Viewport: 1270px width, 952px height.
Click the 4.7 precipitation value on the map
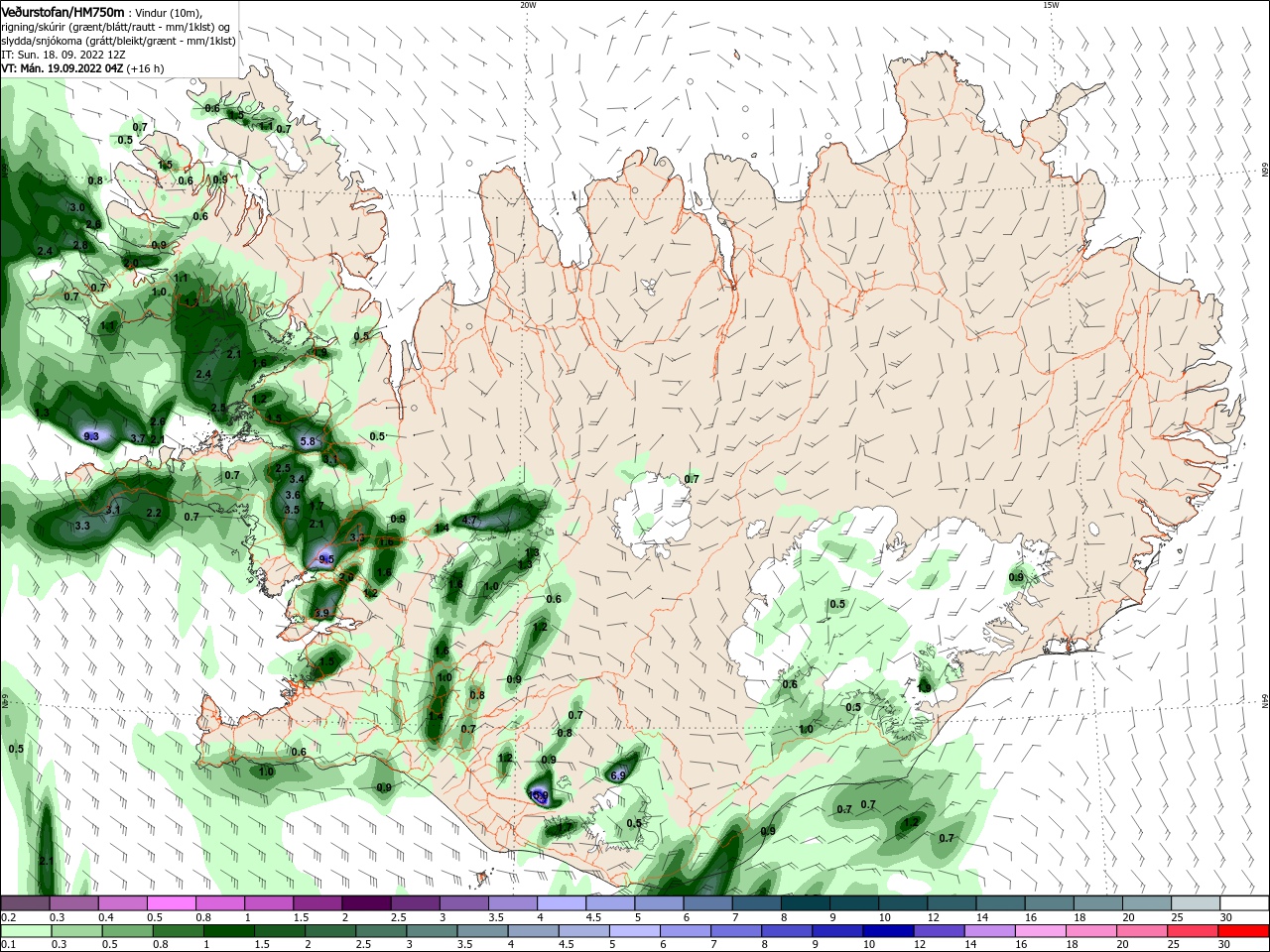click(x=470, y=520)
